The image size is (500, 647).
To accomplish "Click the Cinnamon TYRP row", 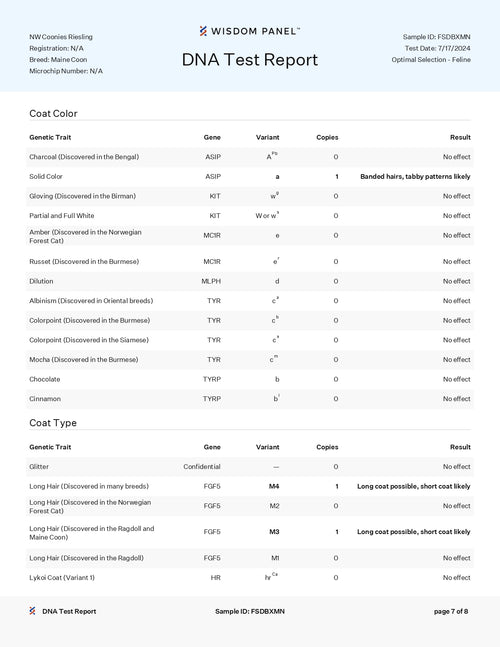I will 250,399.
